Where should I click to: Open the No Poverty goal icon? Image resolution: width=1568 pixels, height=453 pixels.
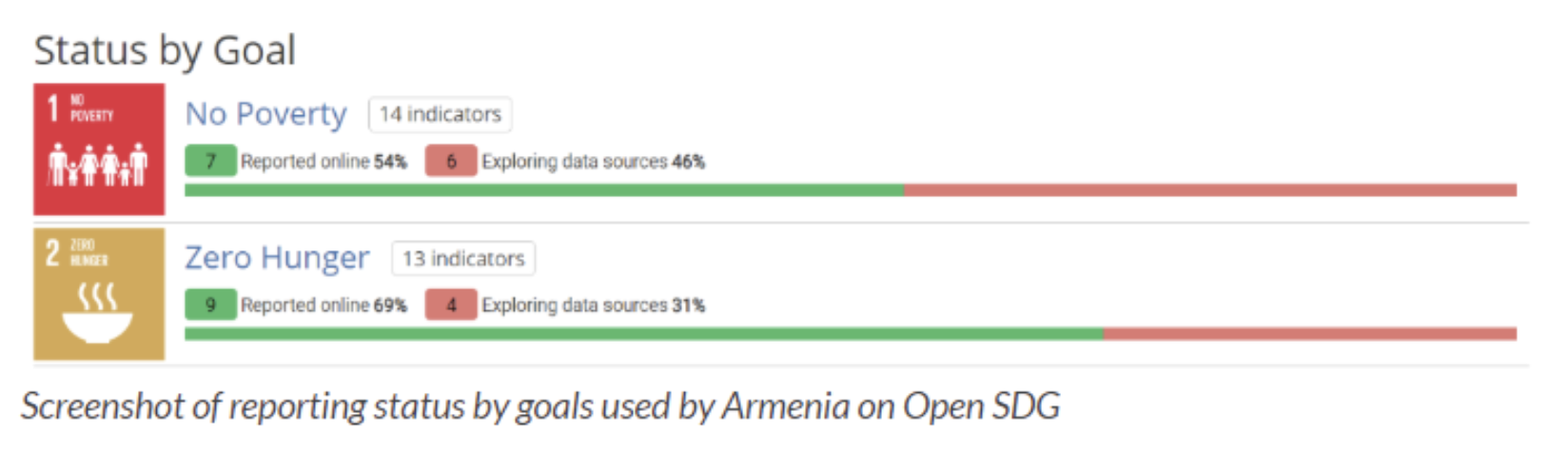pyautogui.click(x=99, y=149)
